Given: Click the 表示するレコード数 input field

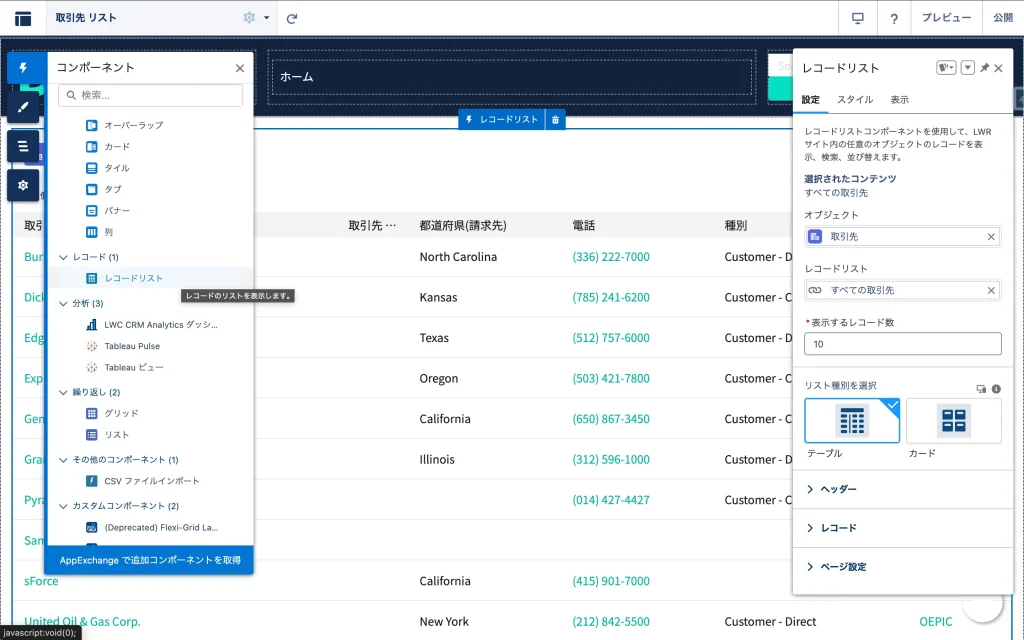Looking at the screenshot, I should point(902,344).
